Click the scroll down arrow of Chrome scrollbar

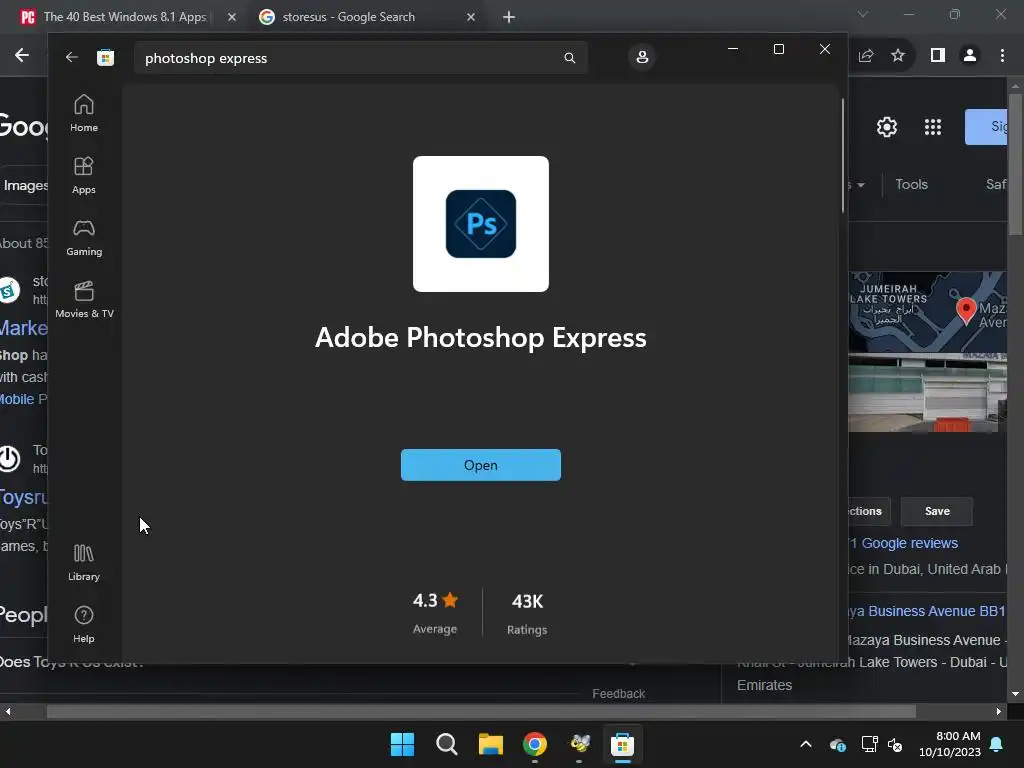click(x=1016, y=694)
